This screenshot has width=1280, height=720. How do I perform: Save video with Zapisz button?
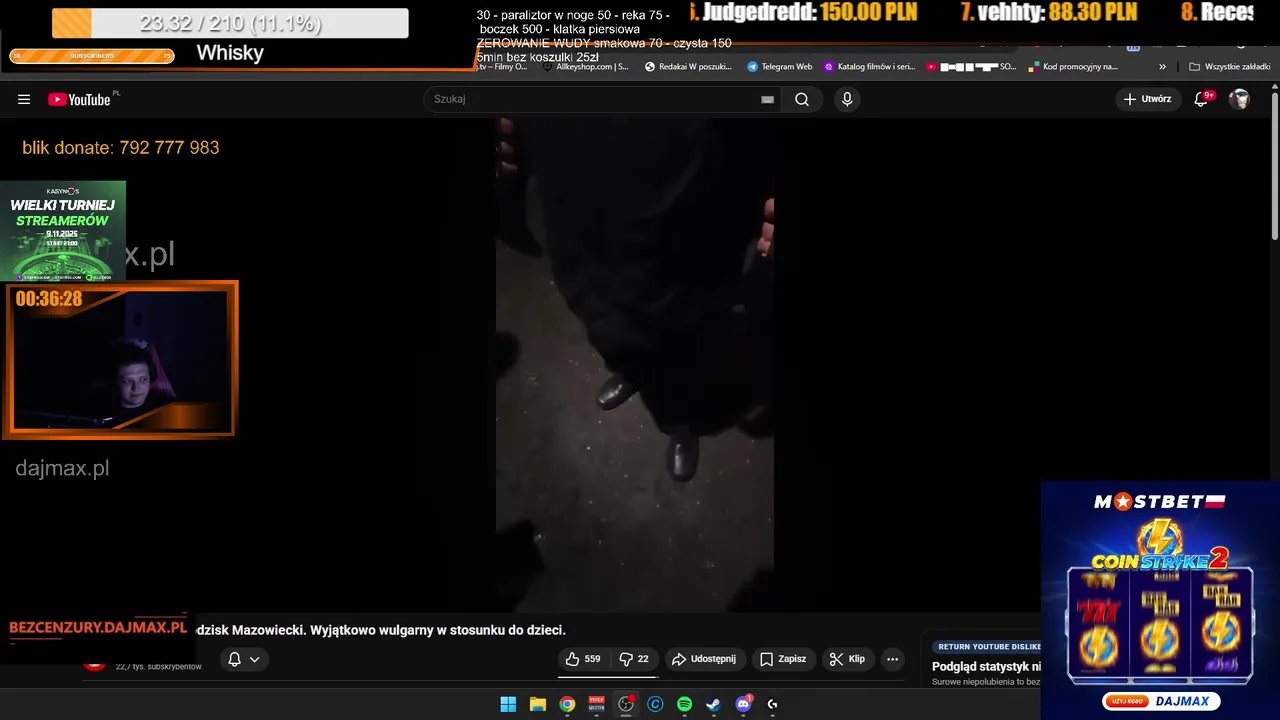(783, 659)
